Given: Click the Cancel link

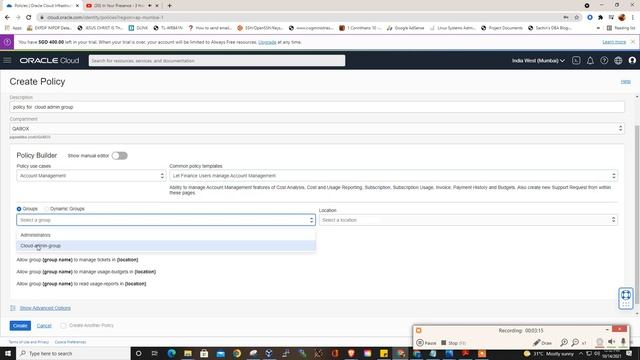Looking at the screenshot, I should click(x=44, y=326).
